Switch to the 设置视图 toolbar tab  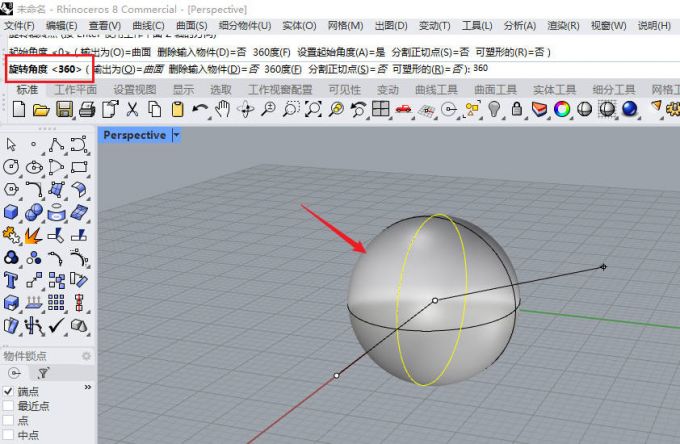tap(134, 90)
